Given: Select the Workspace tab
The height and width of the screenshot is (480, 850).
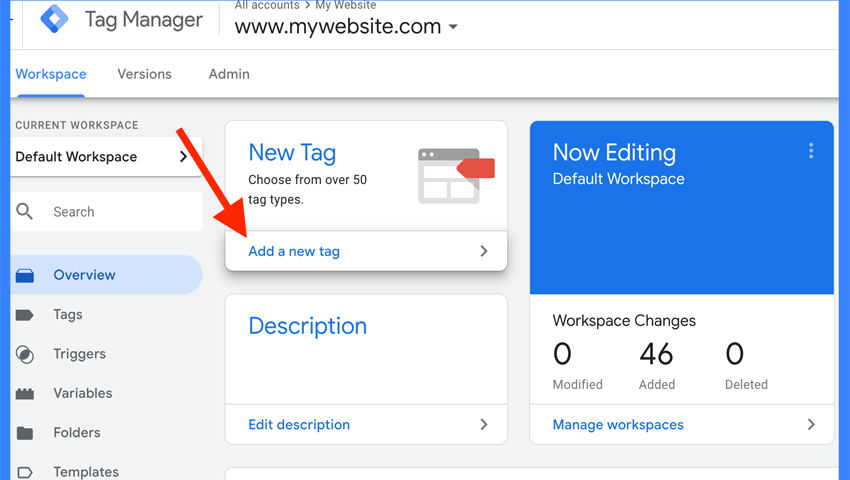Looking at the screenshot, I should pos(51,74).
